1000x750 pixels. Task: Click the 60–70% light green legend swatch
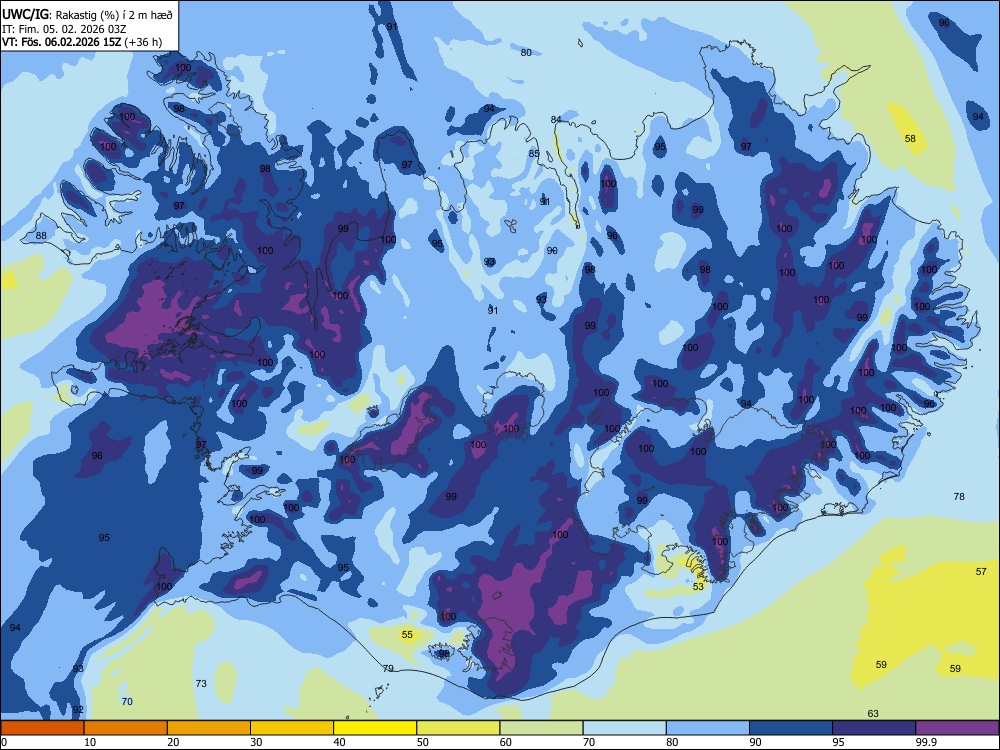[541, 728]
